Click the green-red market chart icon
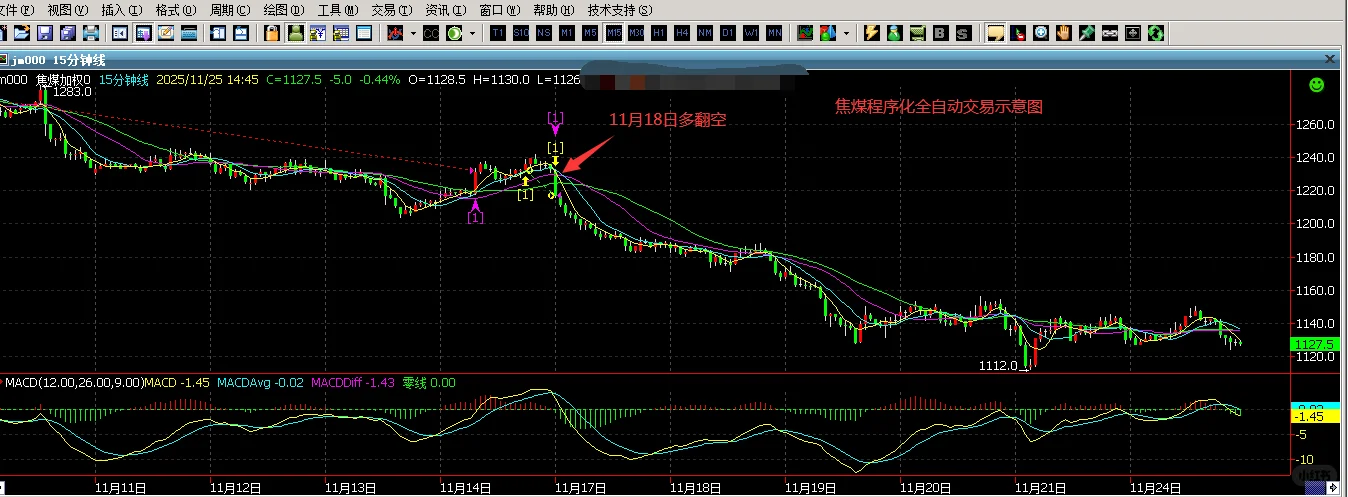 click(805, 33)
